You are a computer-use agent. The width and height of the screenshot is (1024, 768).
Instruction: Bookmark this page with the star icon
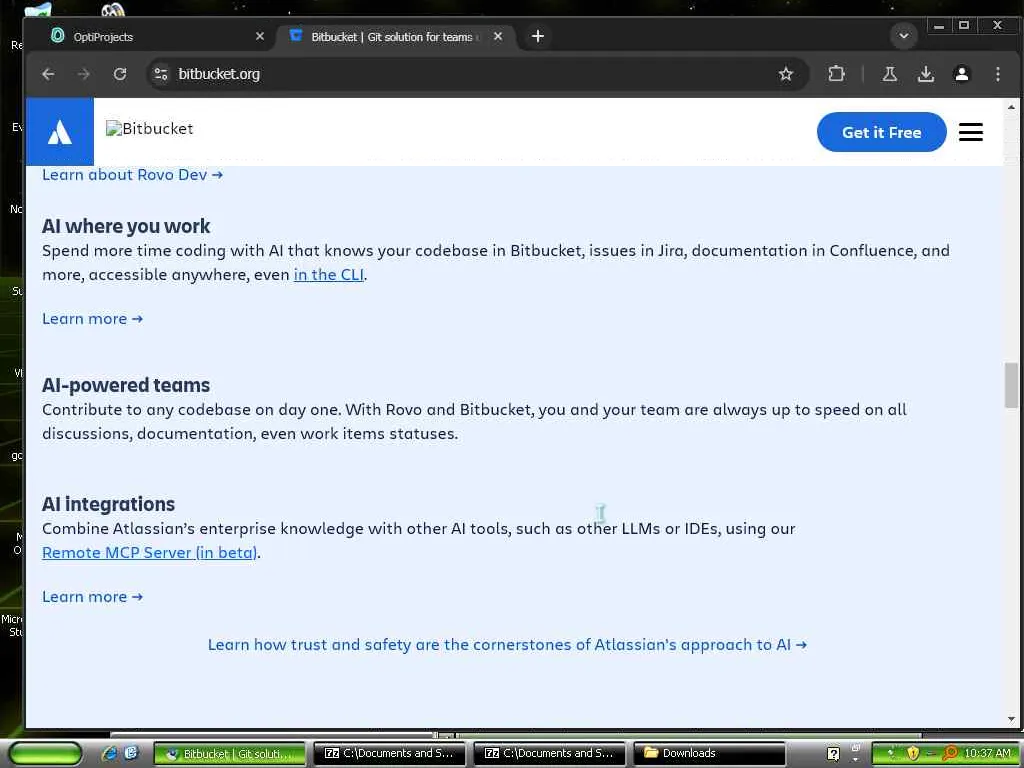786,74
